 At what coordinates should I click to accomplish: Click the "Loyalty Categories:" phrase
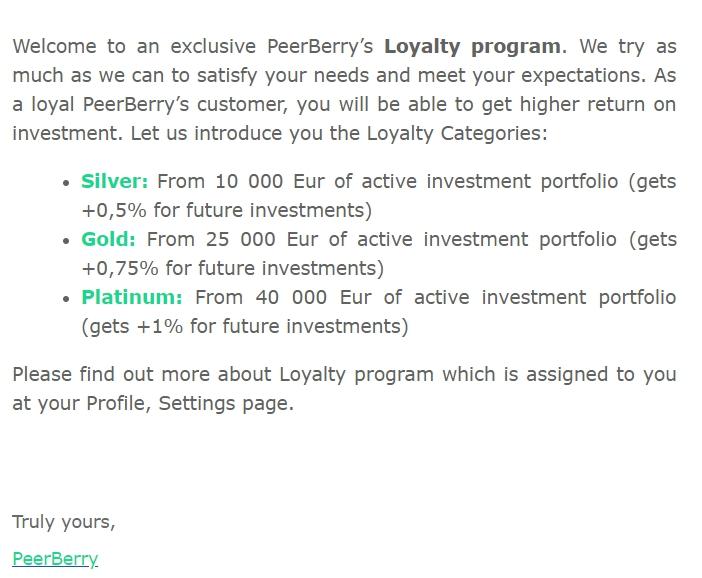pos(457,133)
